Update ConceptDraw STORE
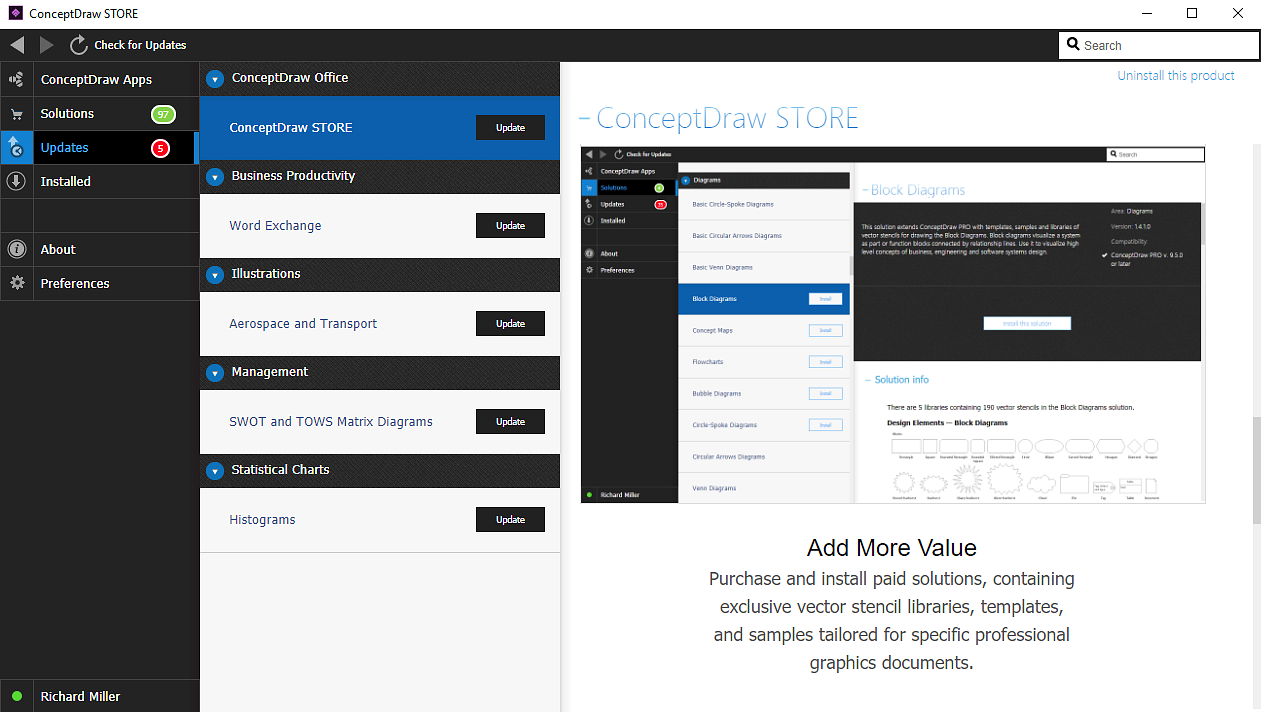The image size is (1261, 712). (x=510, y=128)
